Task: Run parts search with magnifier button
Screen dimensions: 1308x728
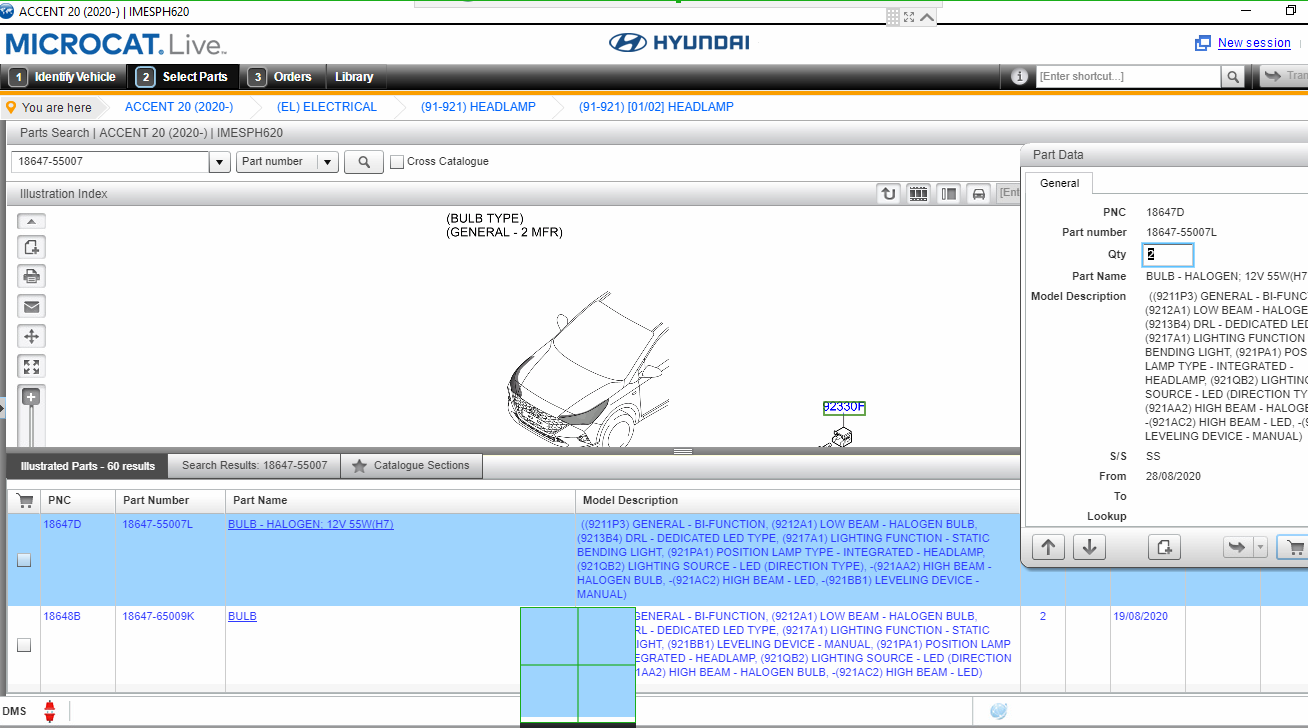Action: 364,162
